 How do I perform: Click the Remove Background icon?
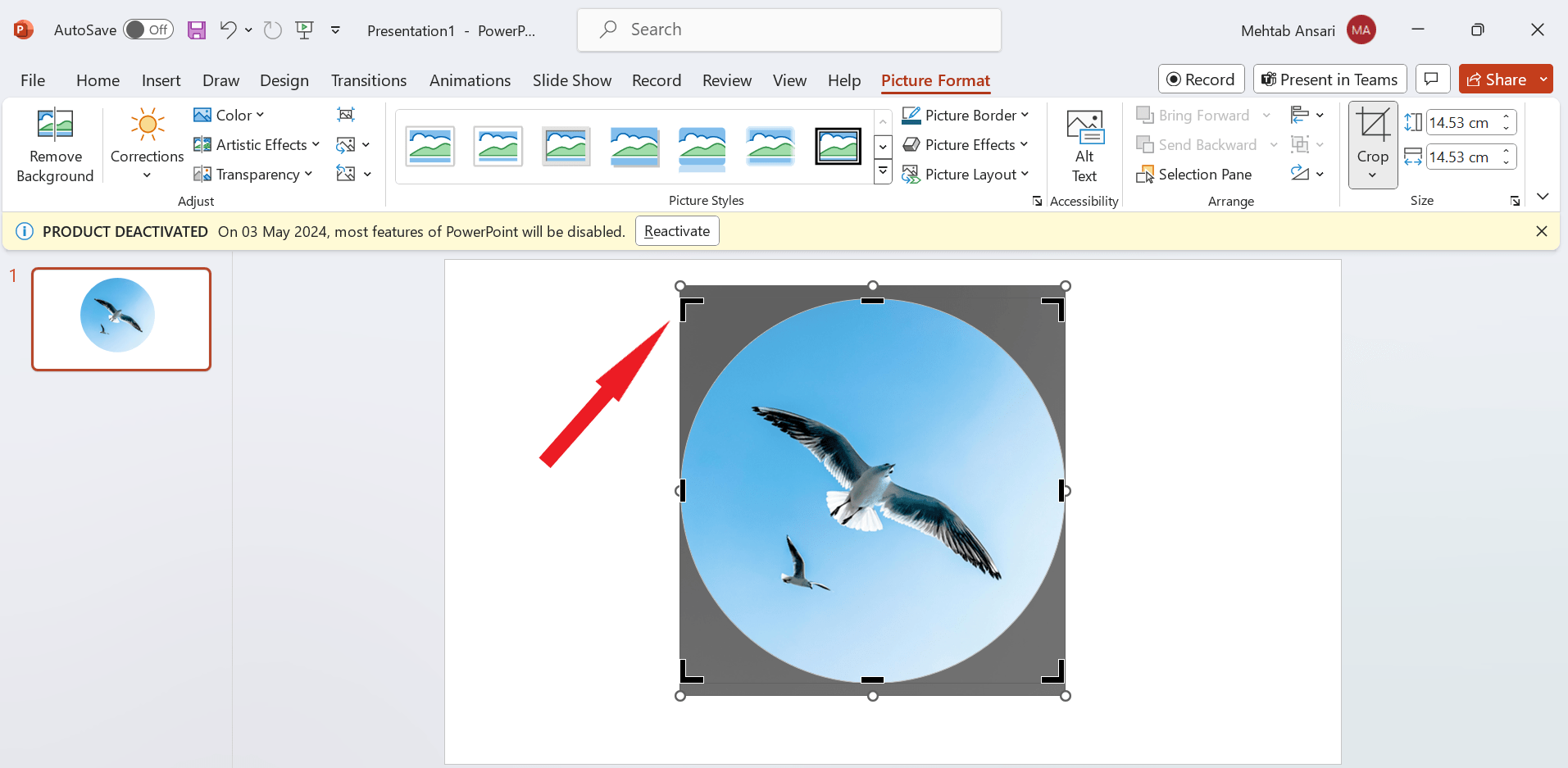[55, 125]
